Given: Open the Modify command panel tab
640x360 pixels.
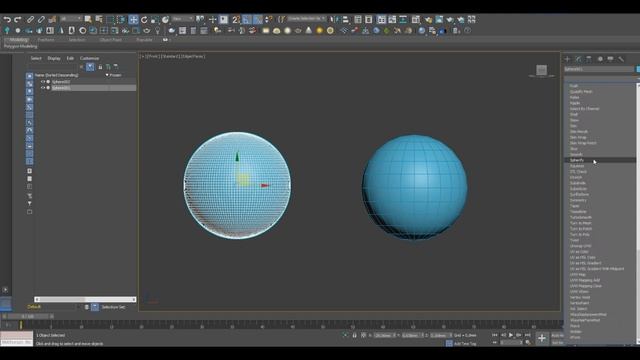Looking at the screenshot, I should click(x=578, y=59).
